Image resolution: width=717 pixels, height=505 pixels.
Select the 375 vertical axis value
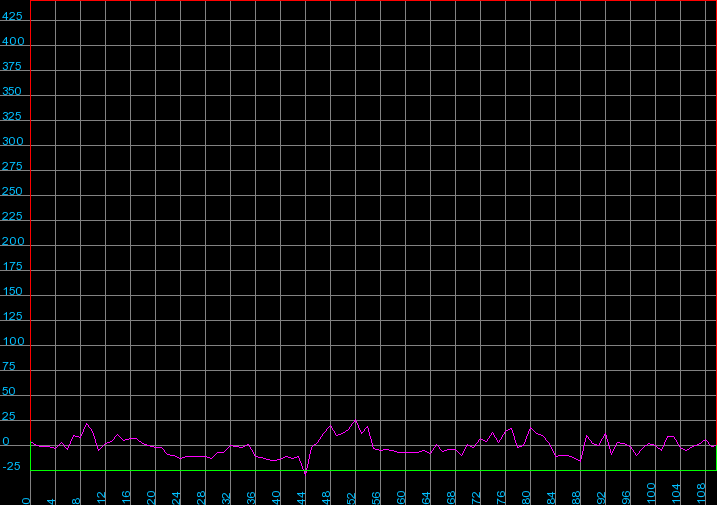tap(12, 66)
